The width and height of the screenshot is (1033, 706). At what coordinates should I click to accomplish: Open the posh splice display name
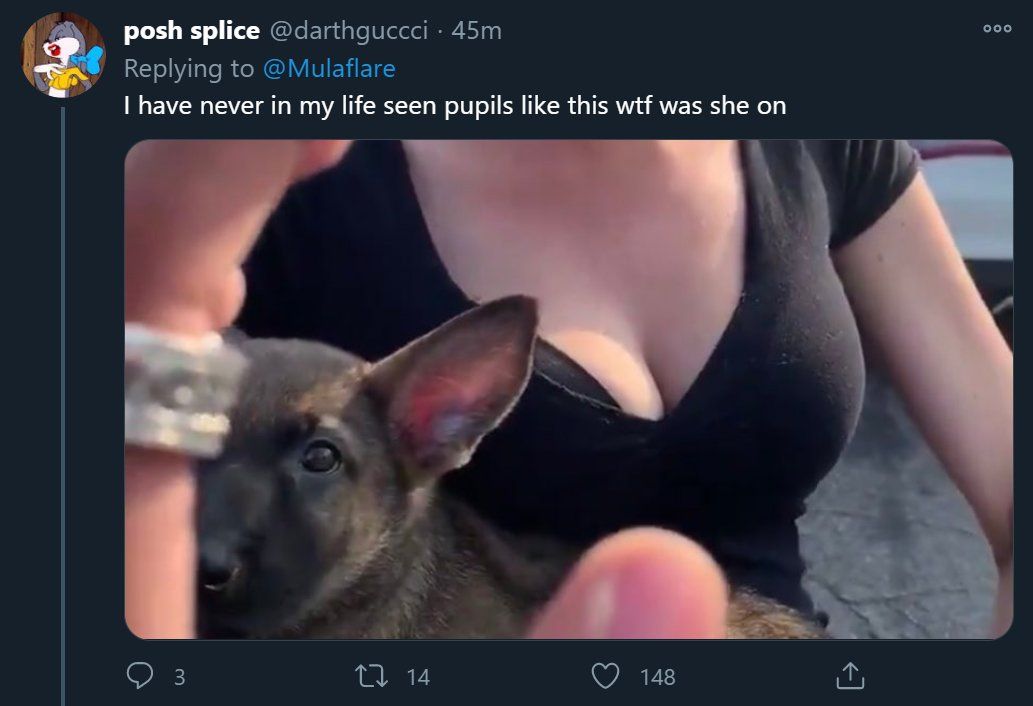click(x=192, y=30)
